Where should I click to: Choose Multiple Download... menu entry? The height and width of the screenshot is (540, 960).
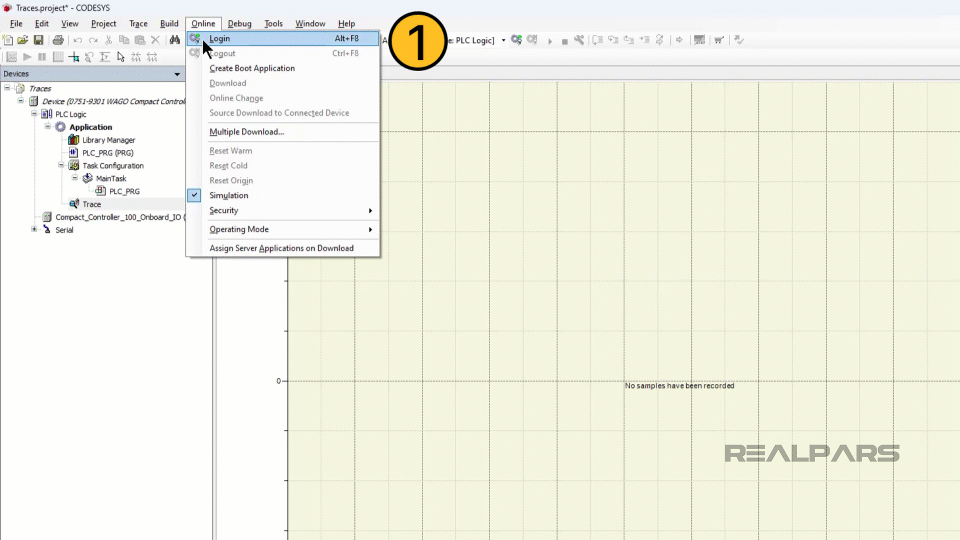[x=283, y=132]
